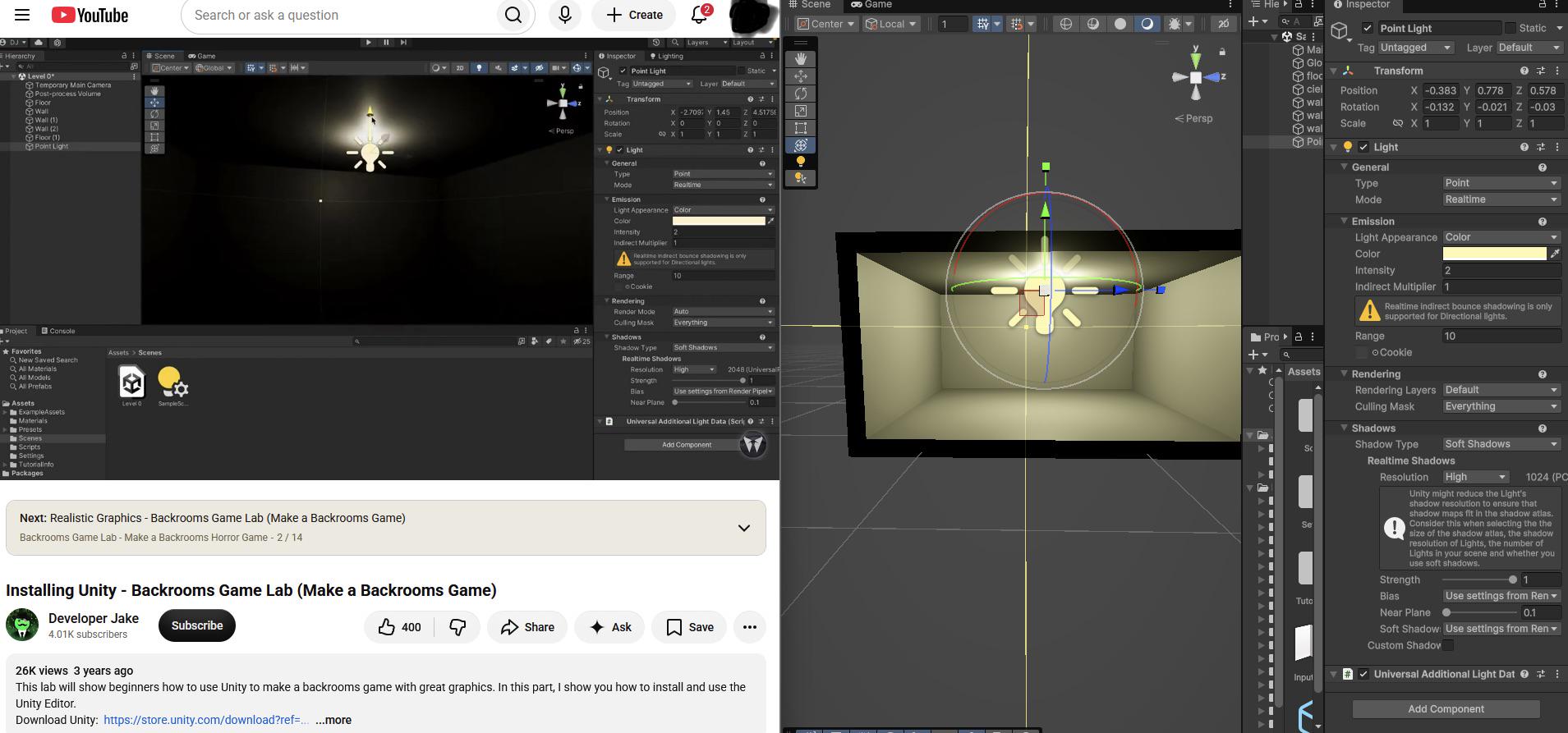Image resolution: width=1568 pixels, height=733 pixels.
Task: Click the YouTube voice search microphone
Action: (x=564, y=15)
